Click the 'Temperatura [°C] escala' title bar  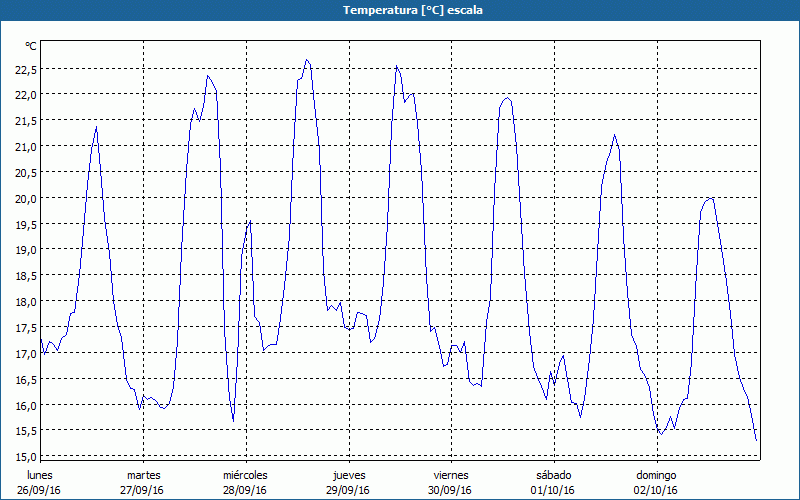coord(400,10)
